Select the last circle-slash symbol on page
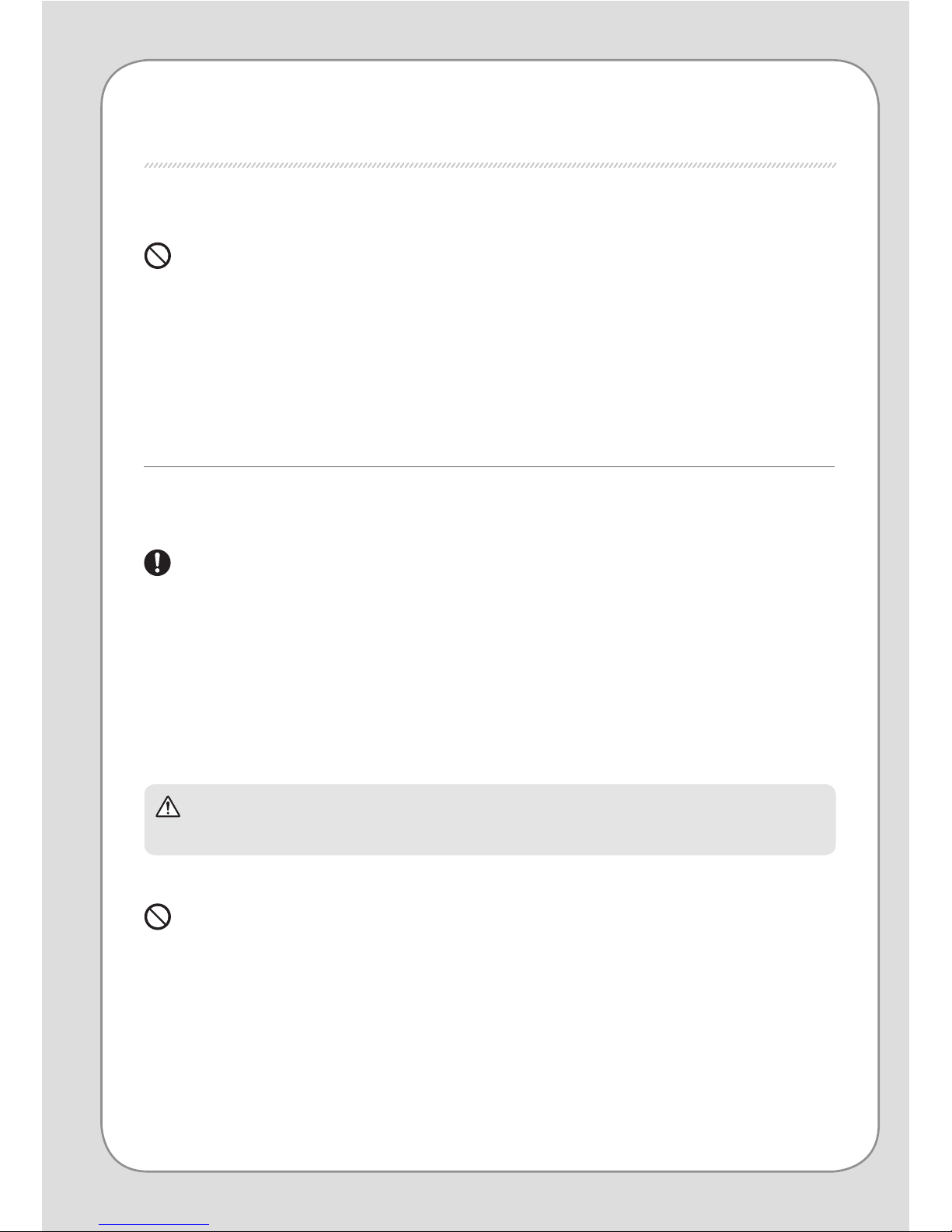Viewport: 952px width, 1232px height. coord(158,918)
